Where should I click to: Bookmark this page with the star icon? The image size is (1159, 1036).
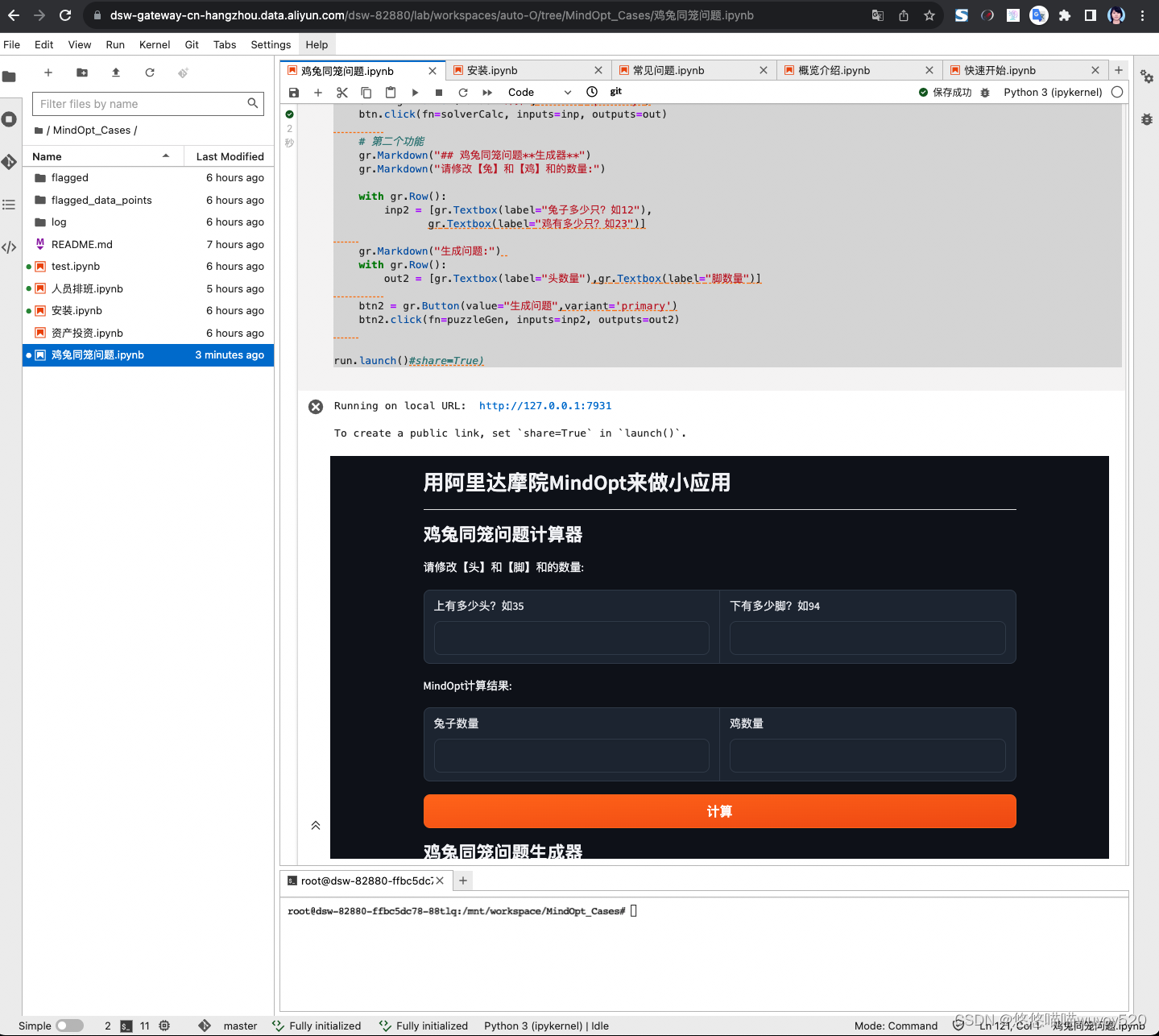929,15
